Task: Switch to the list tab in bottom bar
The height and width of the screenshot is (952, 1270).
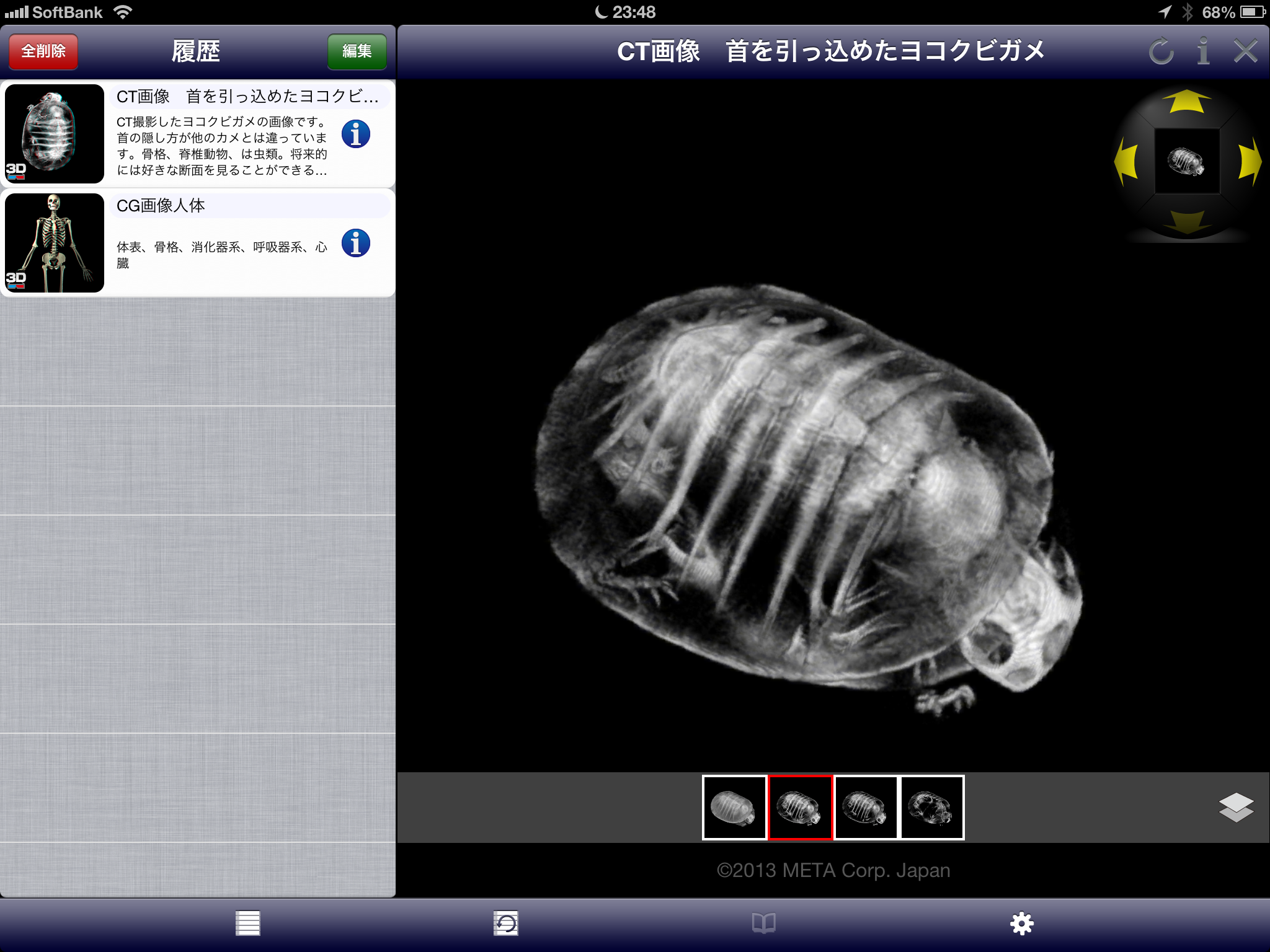Action: pyautogui.click(x=247, y=923)
